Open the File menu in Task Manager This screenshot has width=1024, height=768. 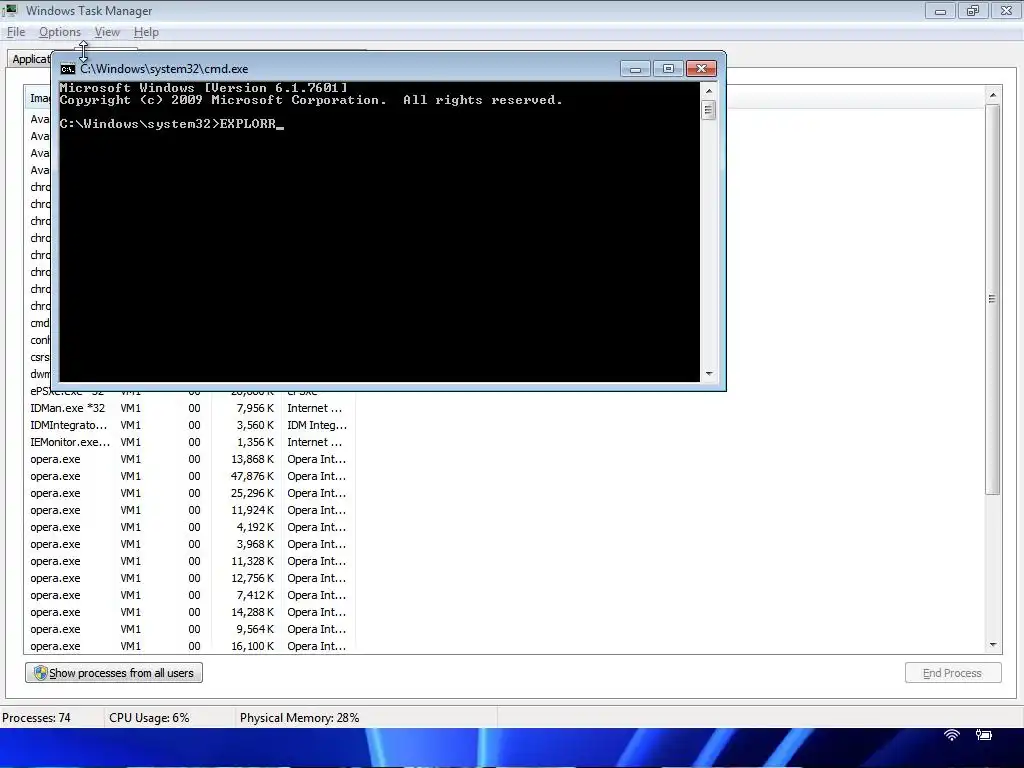16,32
